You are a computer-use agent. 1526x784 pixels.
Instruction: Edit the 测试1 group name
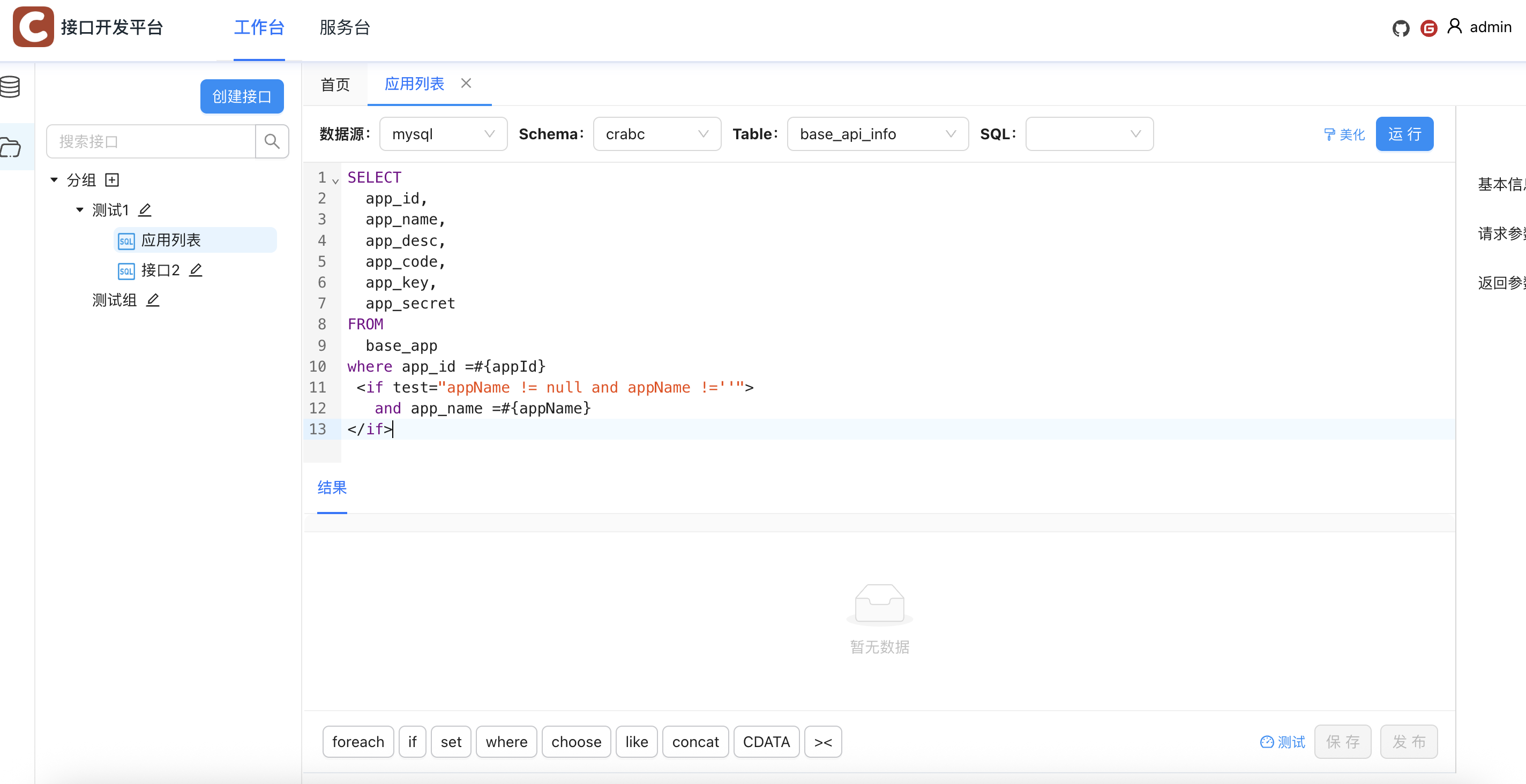[145, 209]
